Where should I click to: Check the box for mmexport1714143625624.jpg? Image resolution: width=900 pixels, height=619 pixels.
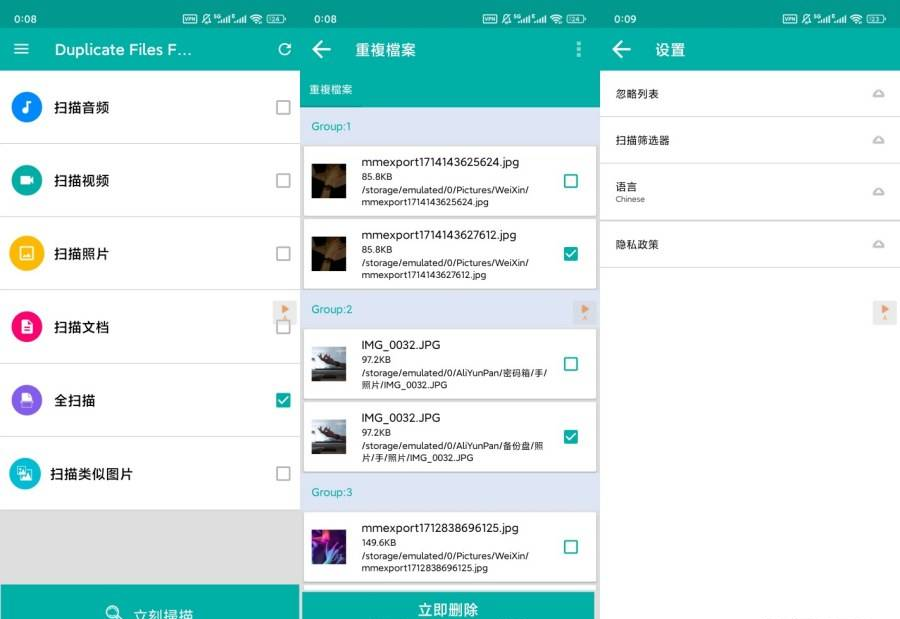(571, 181)
